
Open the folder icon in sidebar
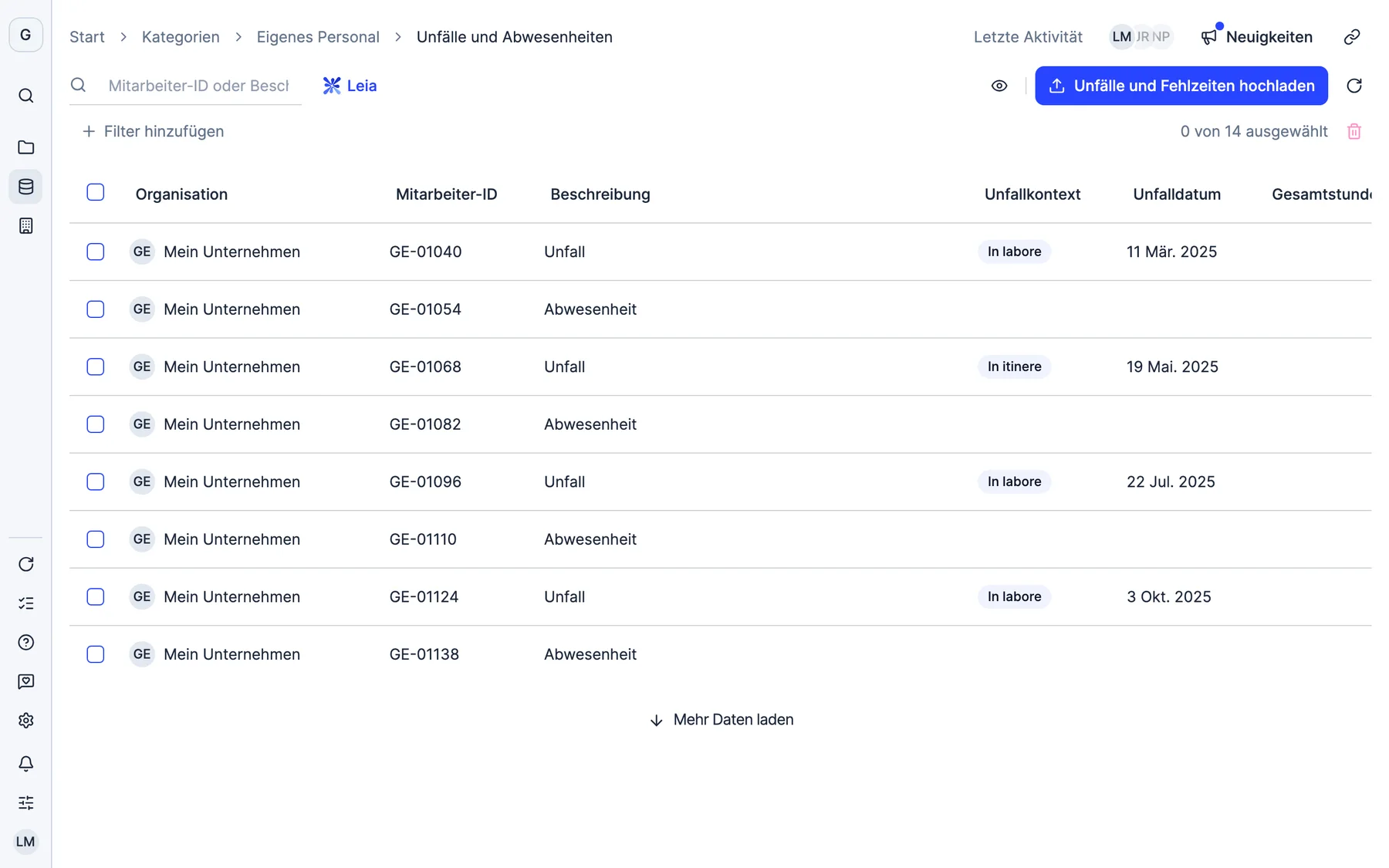coord(25,147)
